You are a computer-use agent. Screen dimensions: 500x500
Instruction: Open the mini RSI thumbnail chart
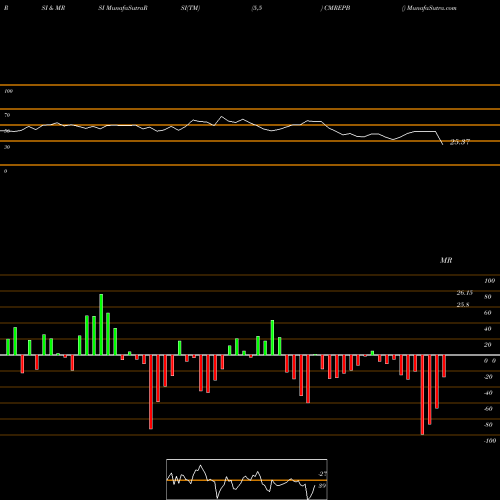247,479
